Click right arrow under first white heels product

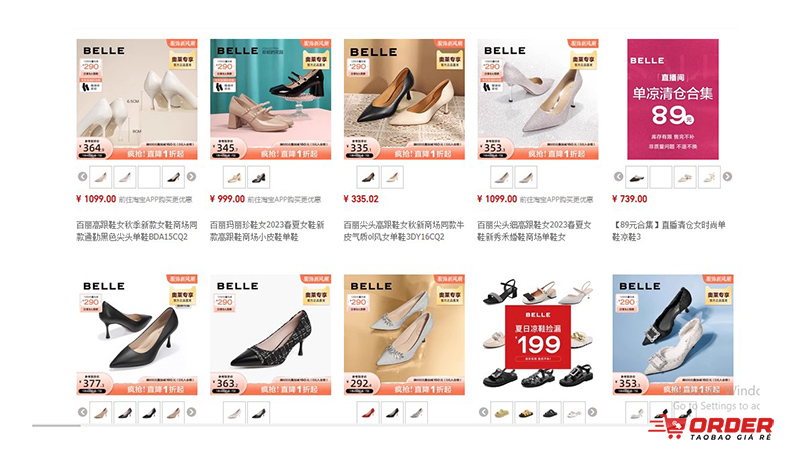[191, 176]
